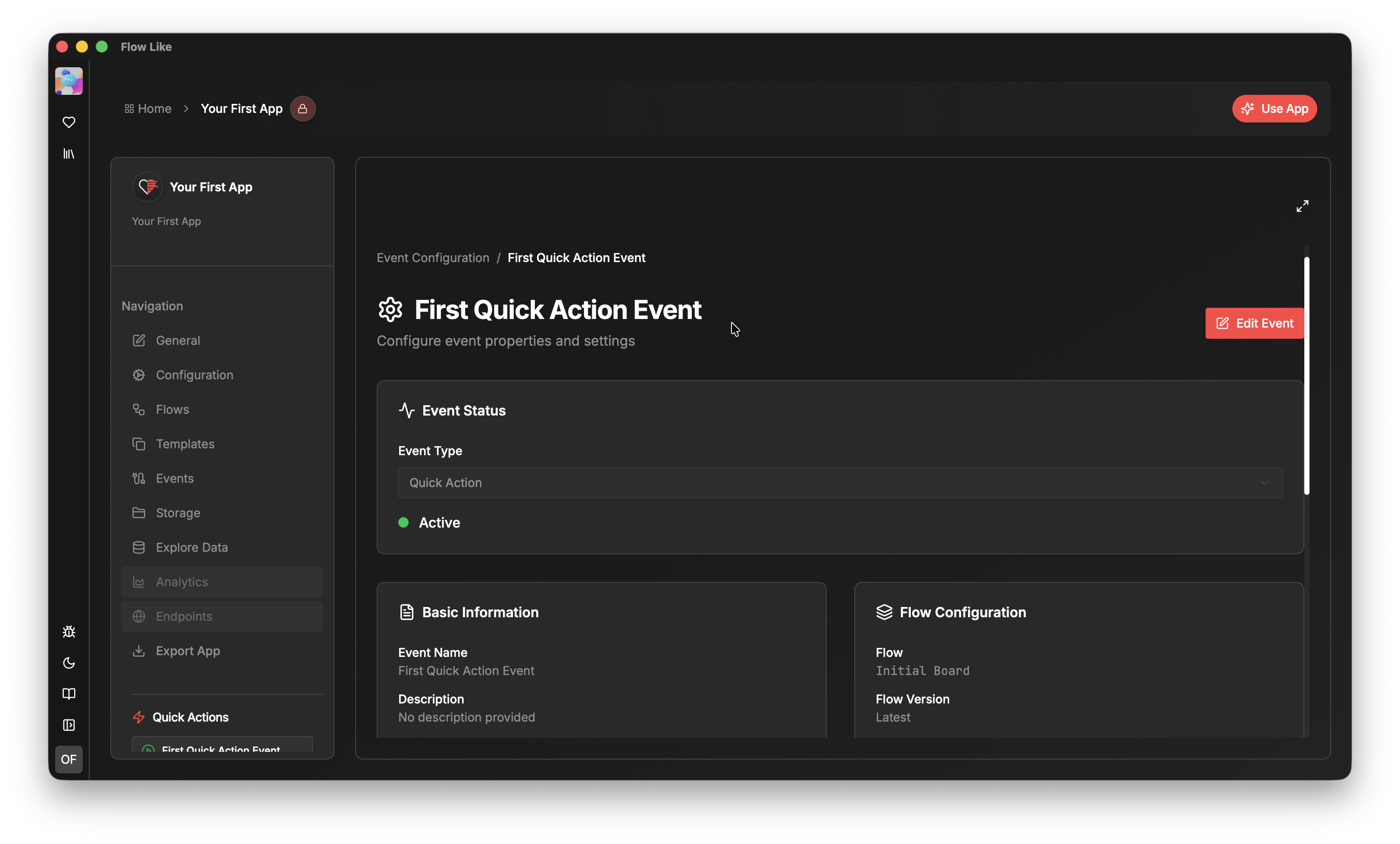Expand the event view to fullscreen
Image resolution: width=1400 pixels, height=844 pixels.
click(1303, 206)
